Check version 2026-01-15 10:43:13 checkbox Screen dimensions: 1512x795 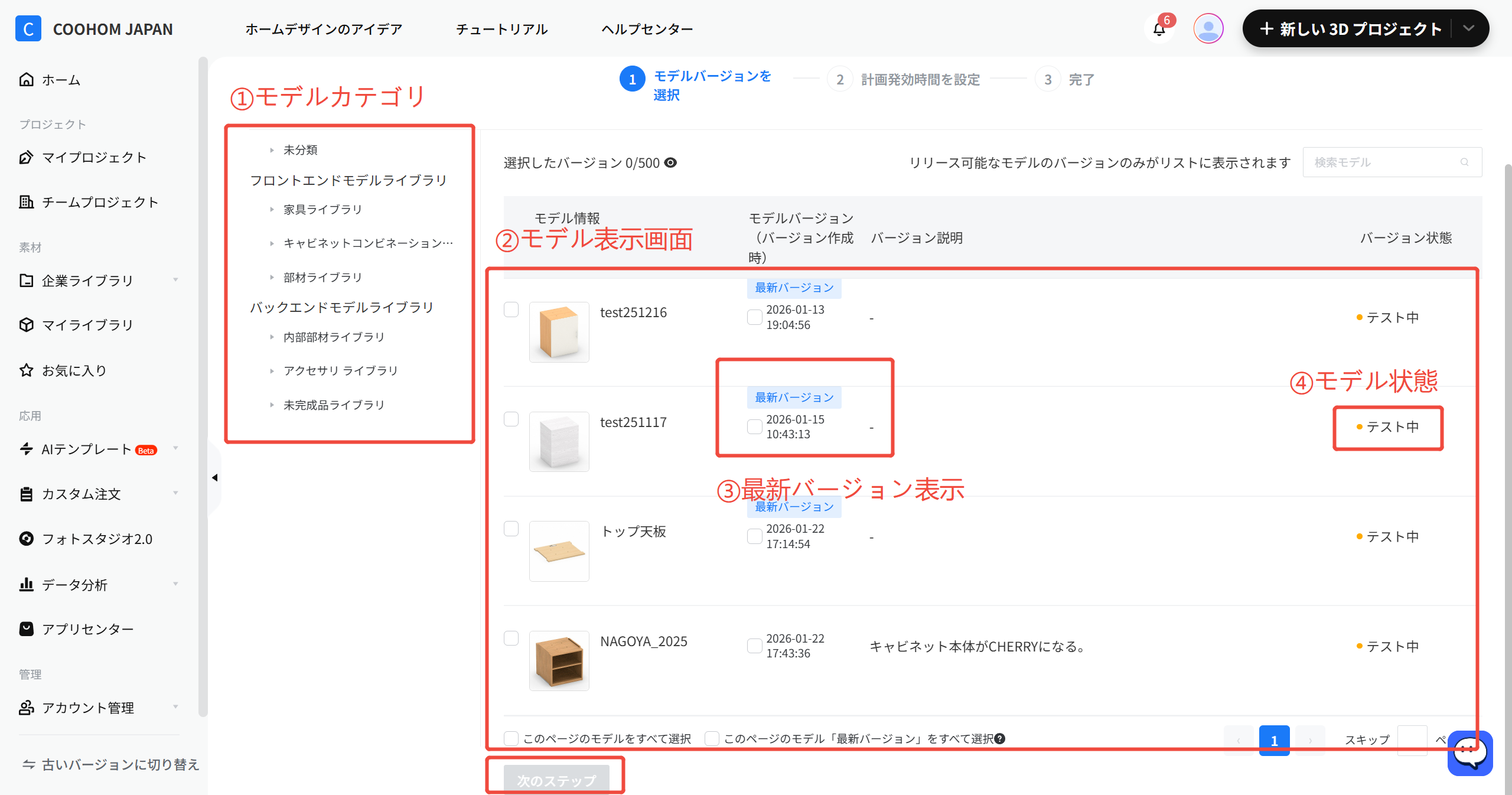[x=754, y=426]
